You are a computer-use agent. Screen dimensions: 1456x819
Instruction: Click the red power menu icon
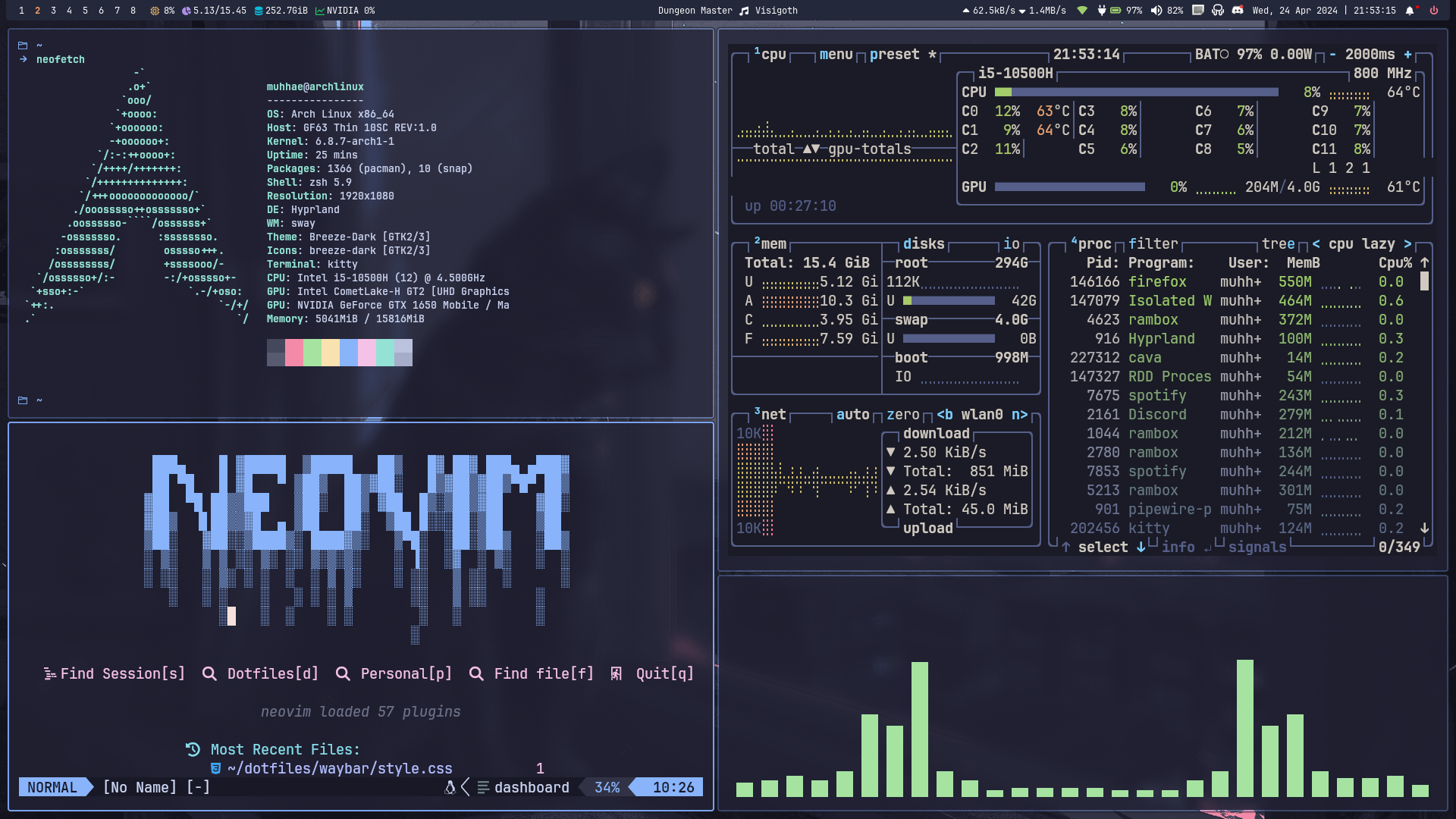(1434, 11)
